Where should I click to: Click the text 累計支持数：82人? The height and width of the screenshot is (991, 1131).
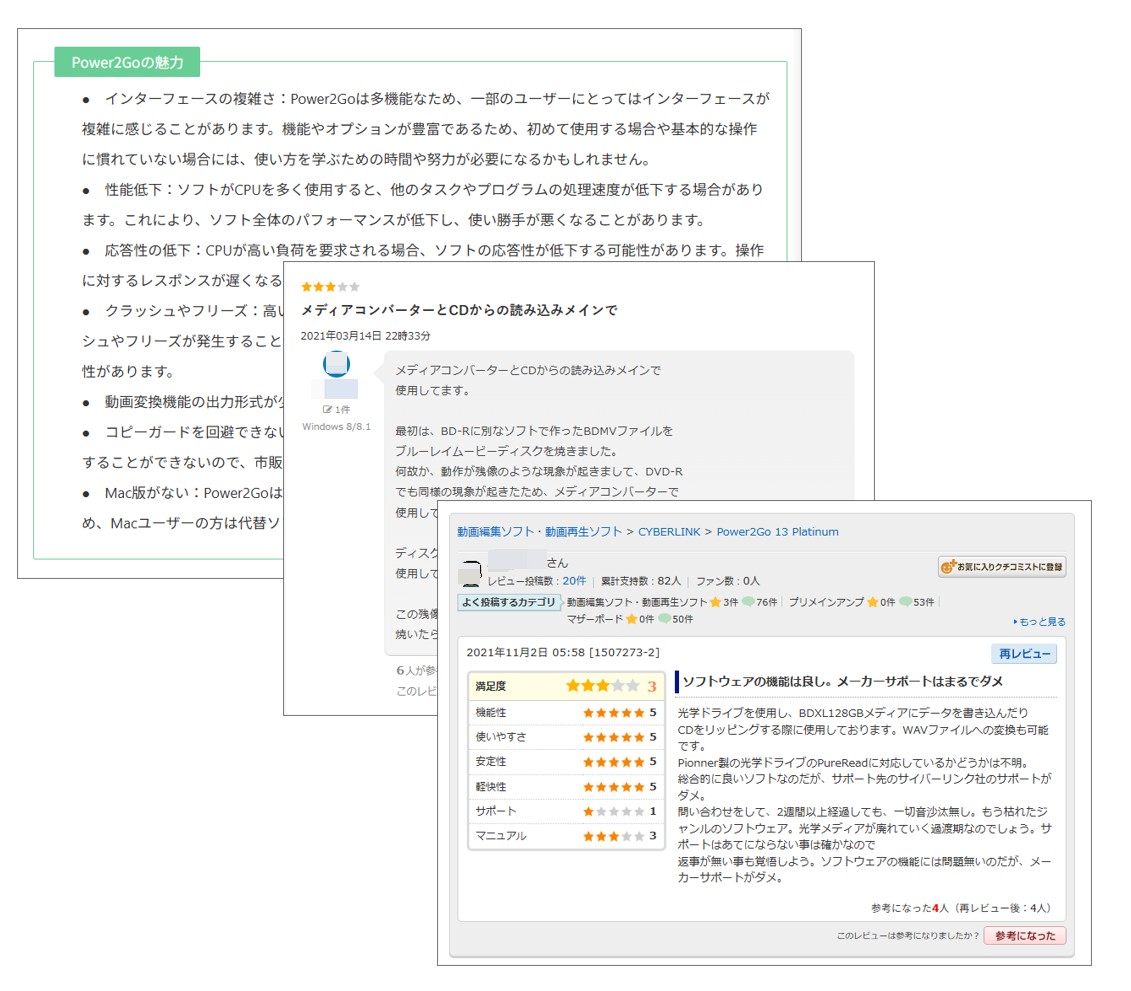coord(641,581)
